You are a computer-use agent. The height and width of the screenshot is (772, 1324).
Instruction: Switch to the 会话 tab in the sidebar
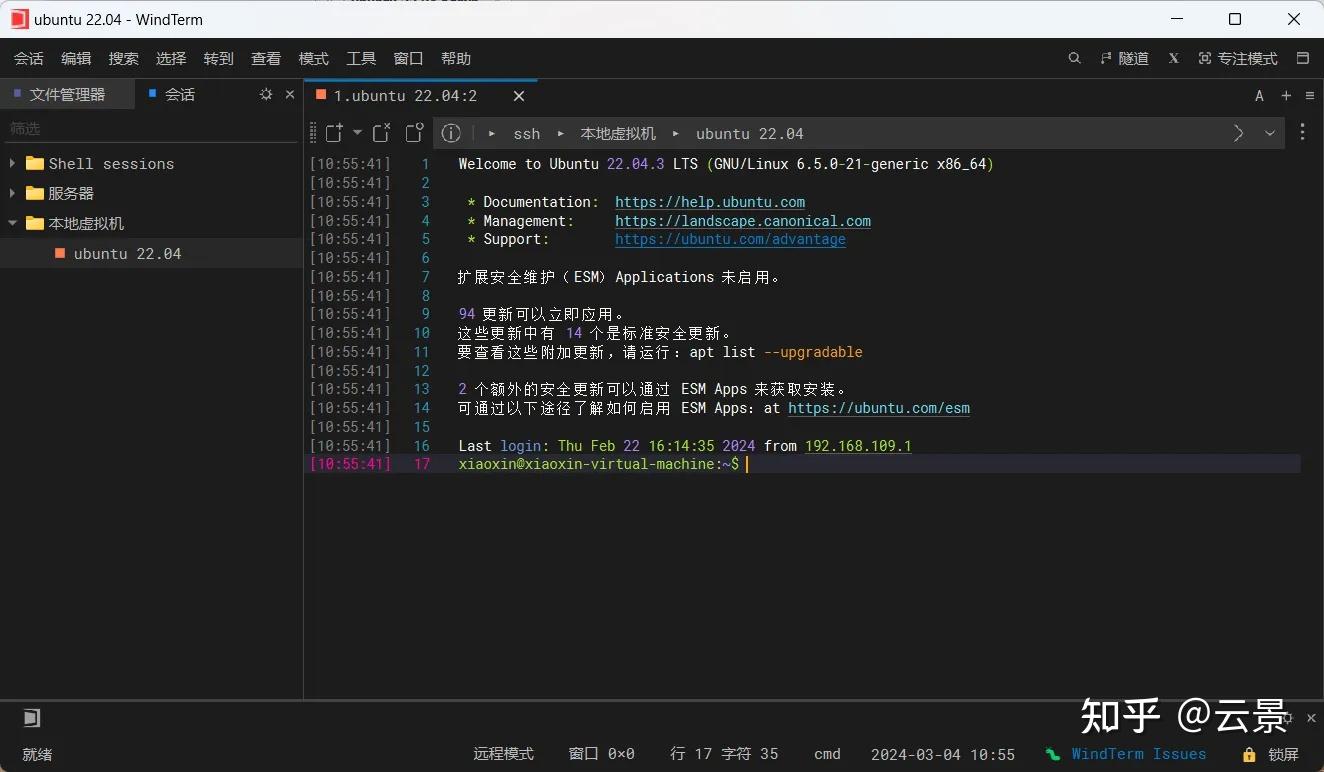(x=180, y=93)
